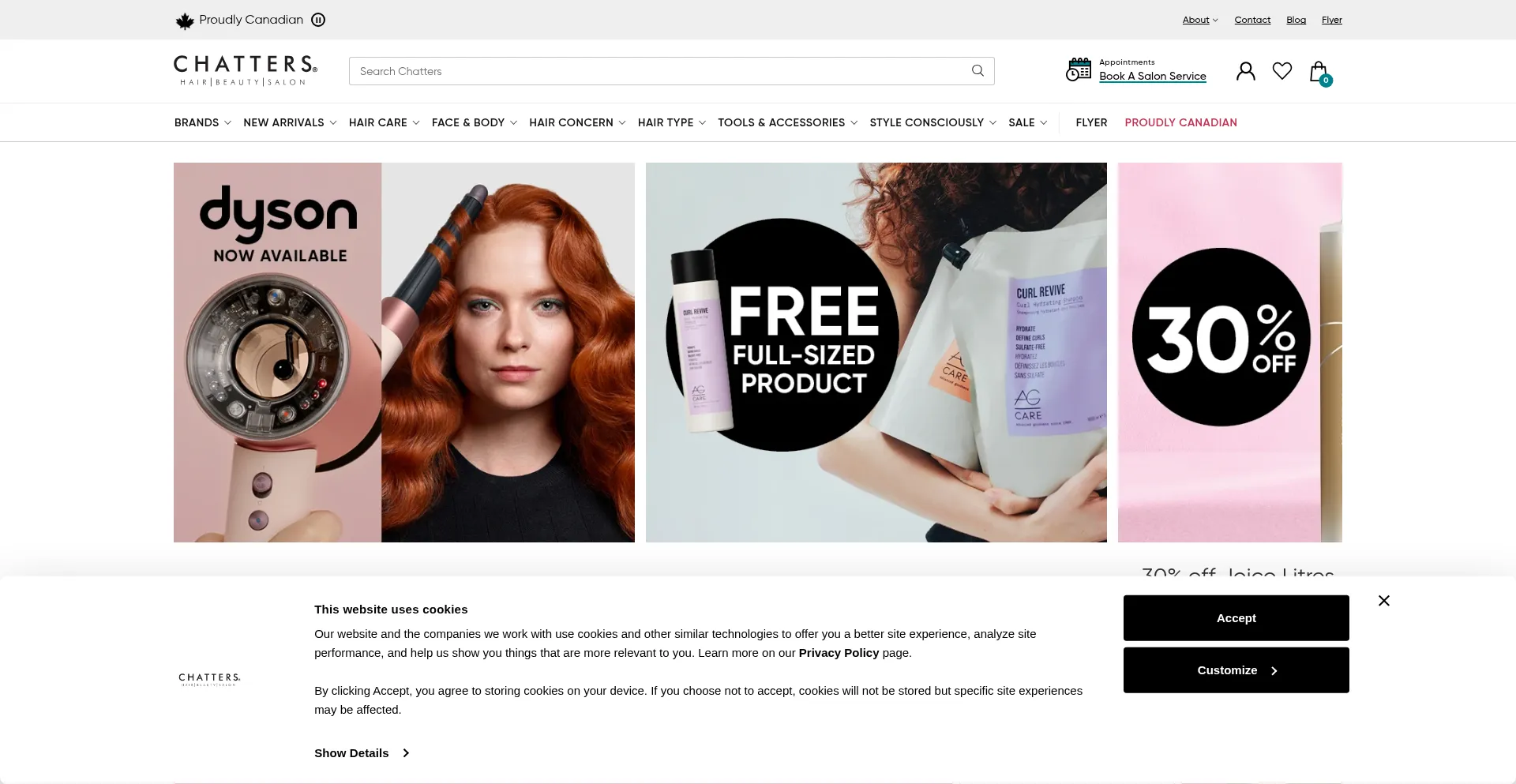
Task: Expand Show Details for cookies
Action: coord(361,753)
